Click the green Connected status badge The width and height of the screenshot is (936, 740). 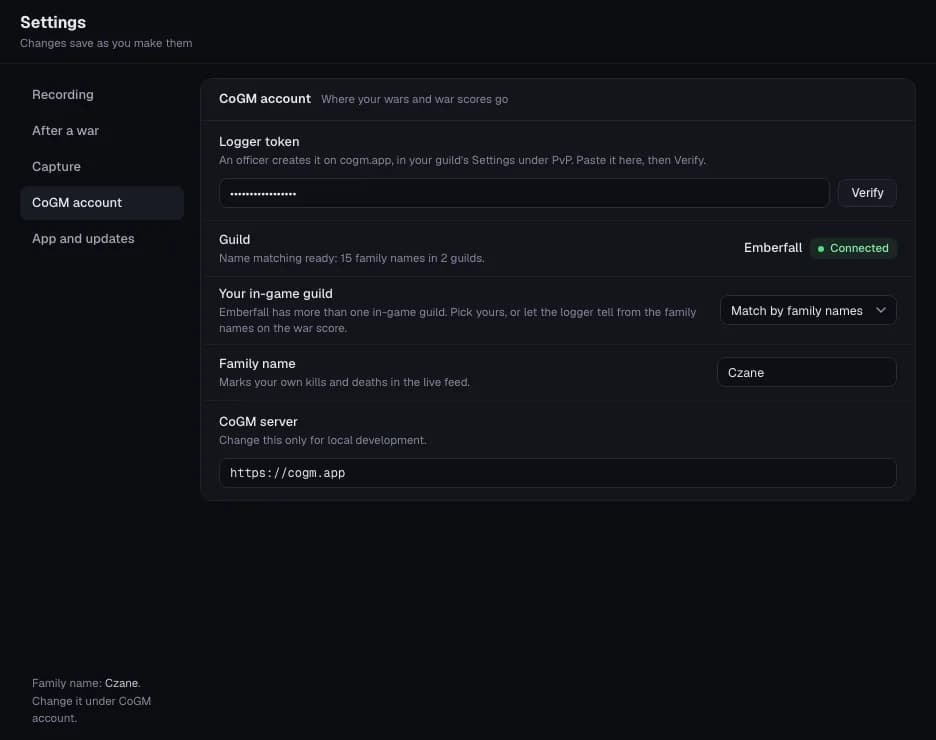tap(853, 248)
